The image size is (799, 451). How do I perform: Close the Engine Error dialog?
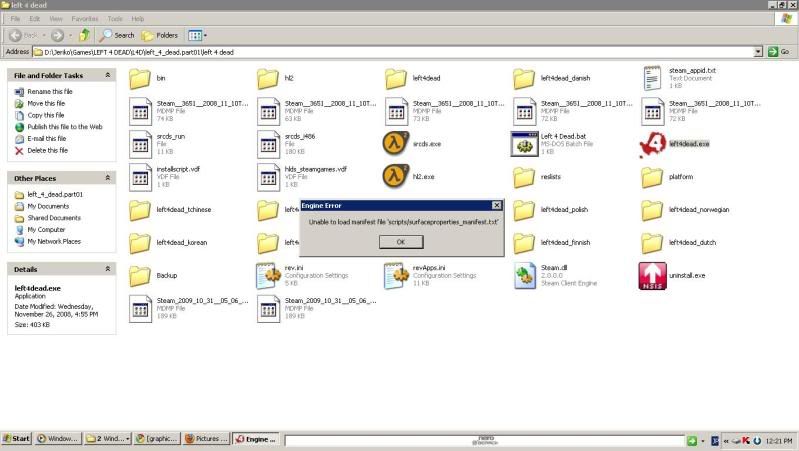coord(496,205)
